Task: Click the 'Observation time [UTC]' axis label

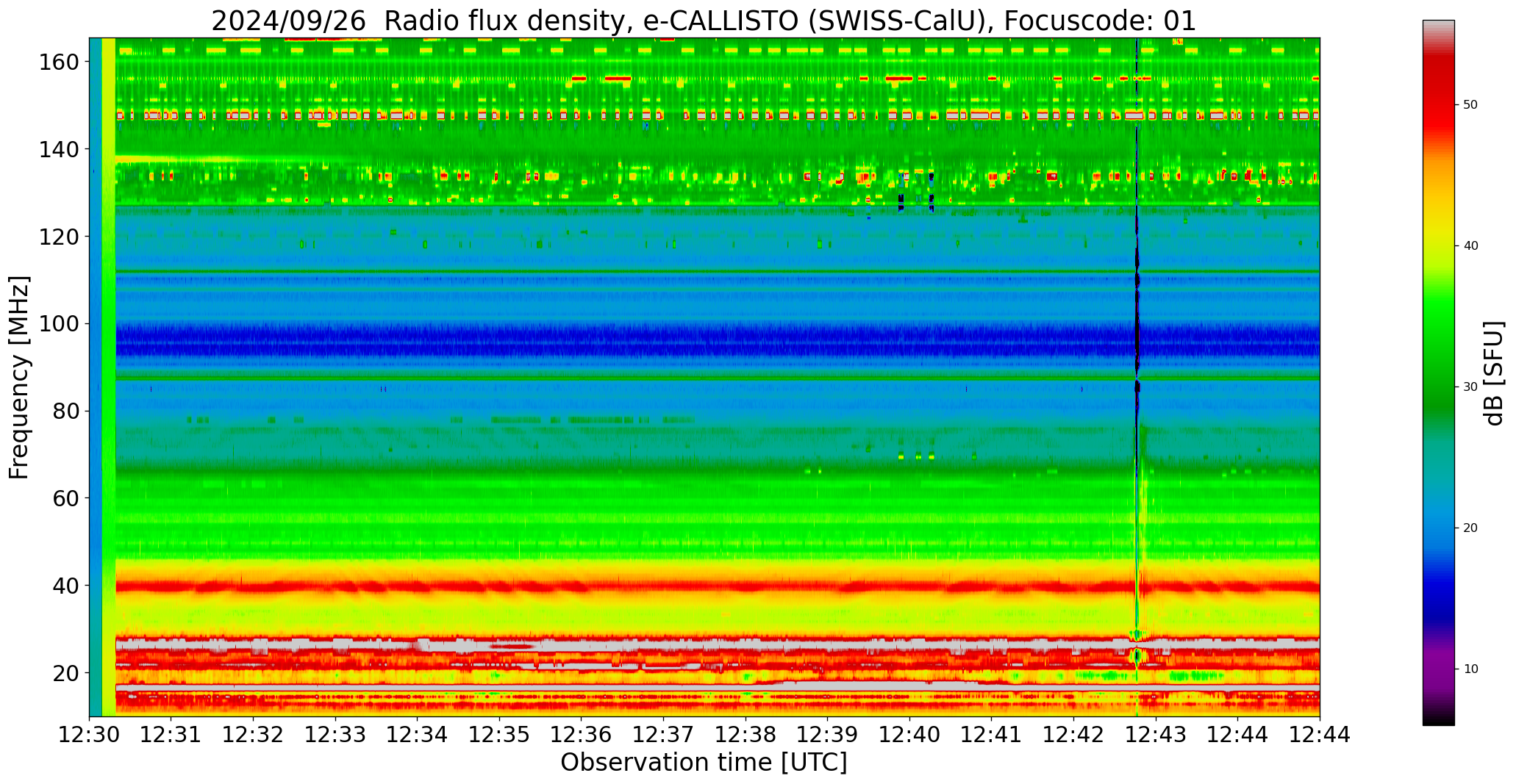Action: click(704, 762)
